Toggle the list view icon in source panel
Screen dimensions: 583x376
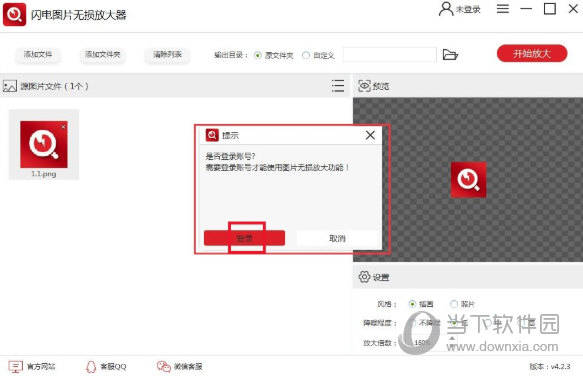(x=338, y=86)
